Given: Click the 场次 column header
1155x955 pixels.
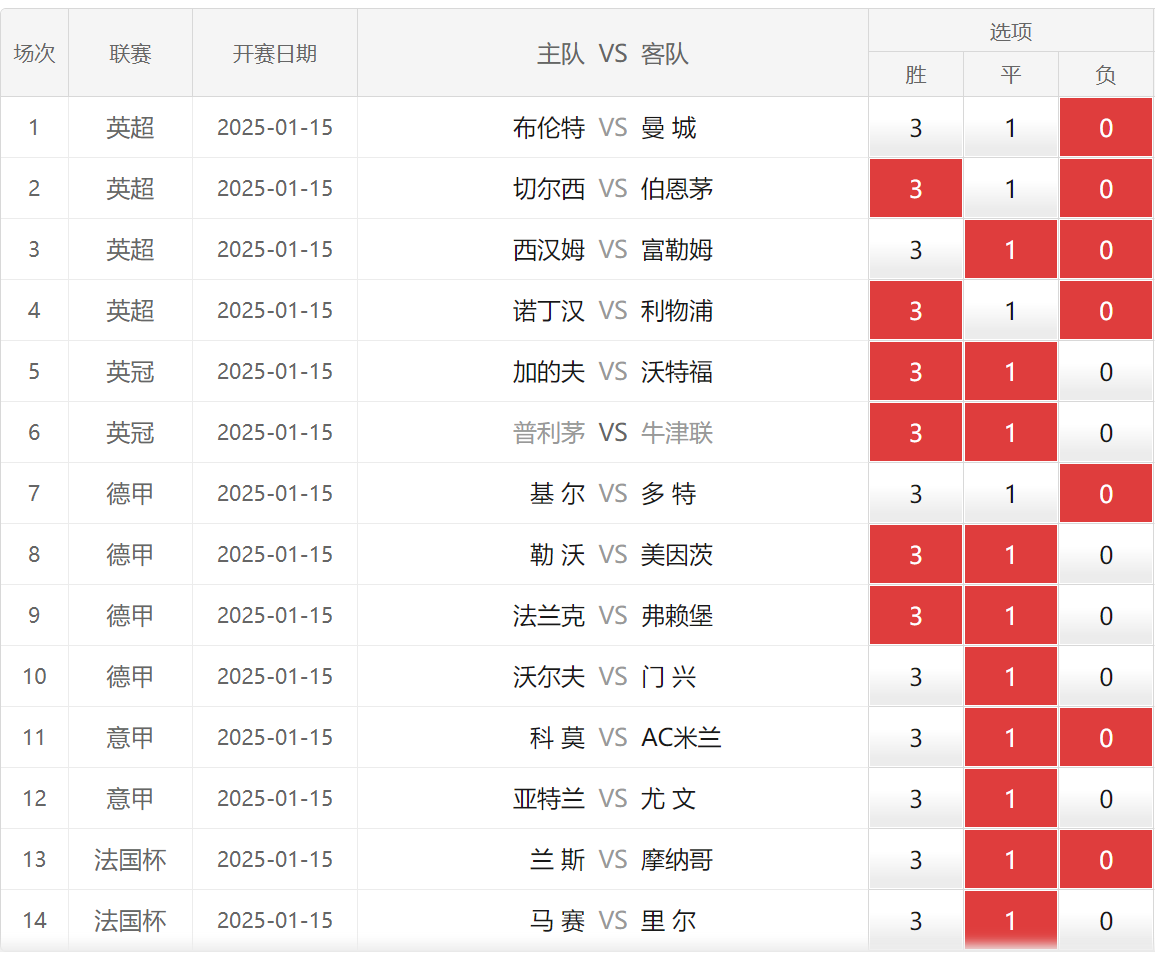Looking at the screenshot, I should point(35,53).
